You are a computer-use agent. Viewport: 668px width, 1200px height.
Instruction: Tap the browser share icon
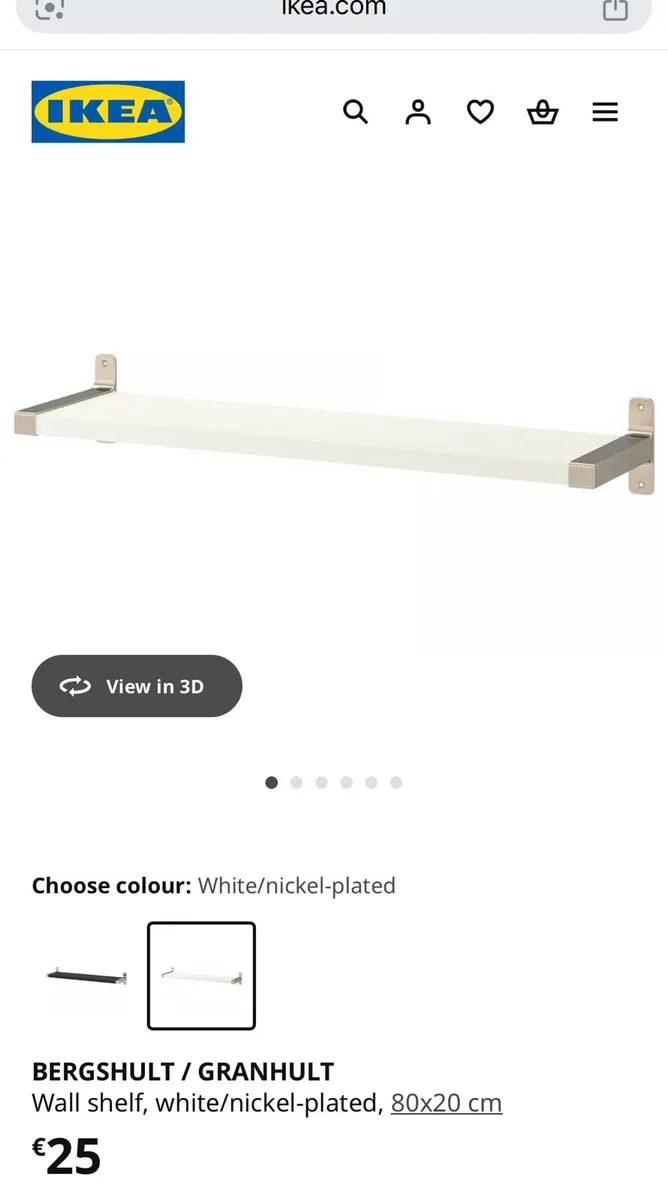(x=616, y=10)
